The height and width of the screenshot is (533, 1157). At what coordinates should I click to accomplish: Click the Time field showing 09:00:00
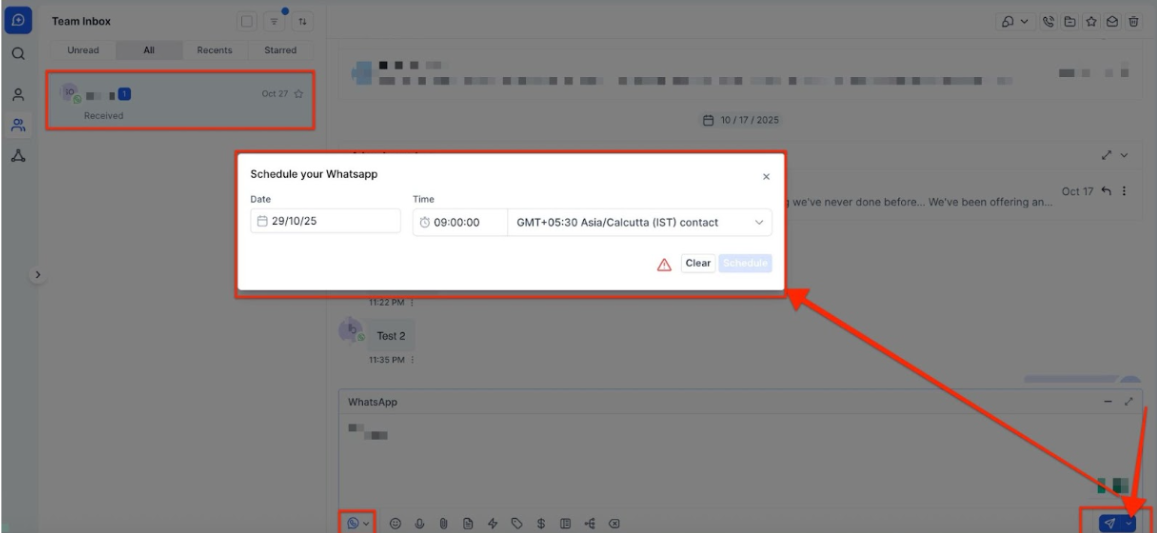pos(460,222)
